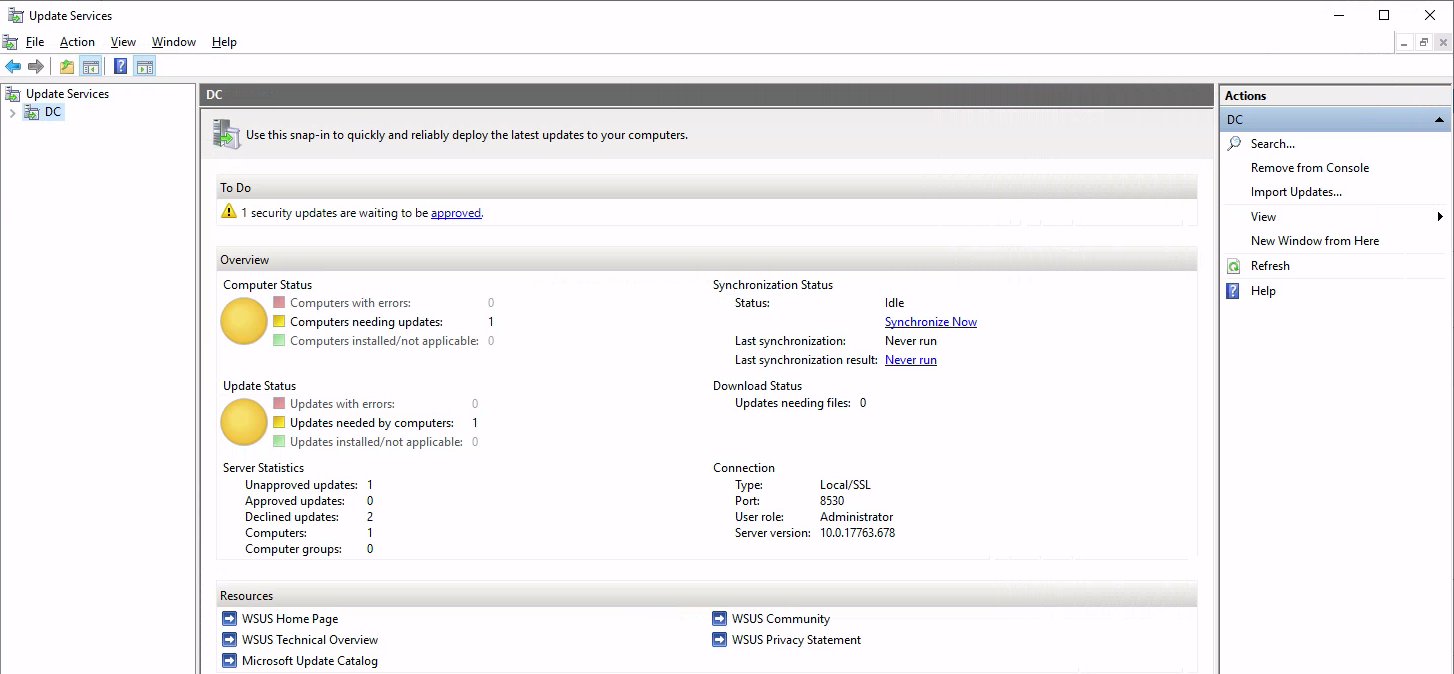Minimize the inner MDI child window
This screenshot has height=674, width=1454.
click(x=1405, y=42)
